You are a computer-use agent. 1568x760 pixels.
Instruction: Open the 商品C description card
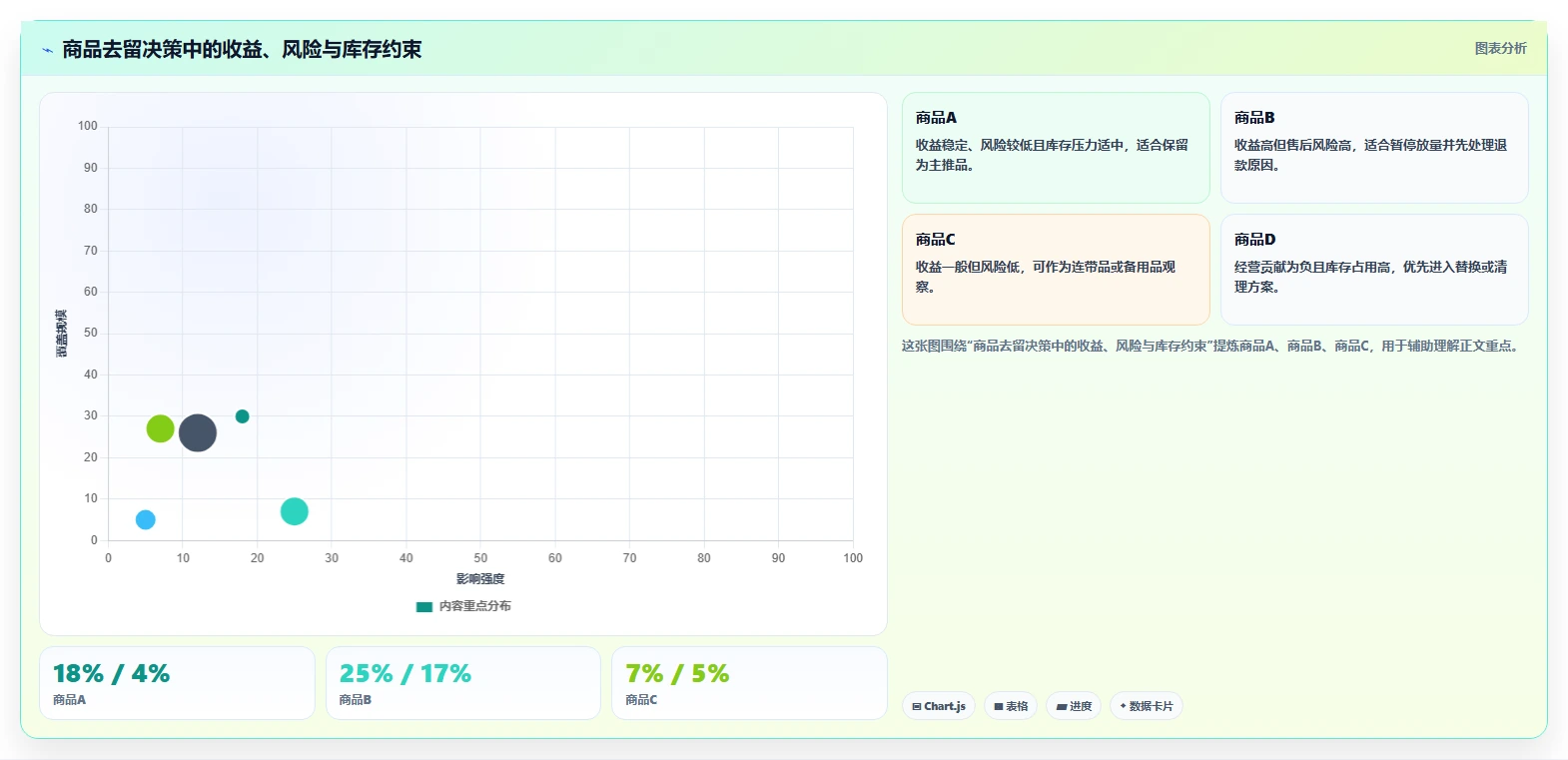click(x=1056, y=270)
